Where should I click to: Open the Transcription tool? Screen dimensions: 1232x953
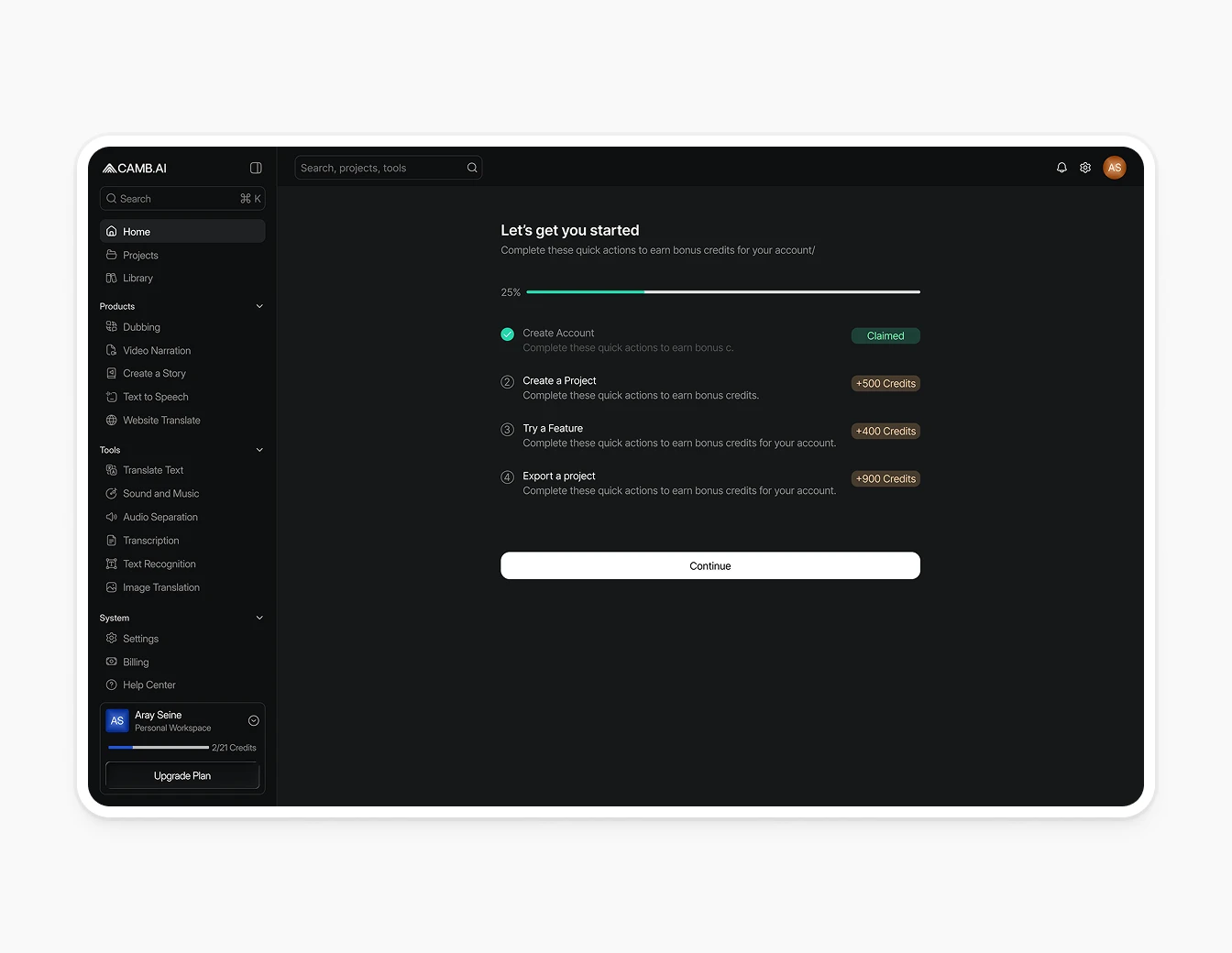pos(151,540)
